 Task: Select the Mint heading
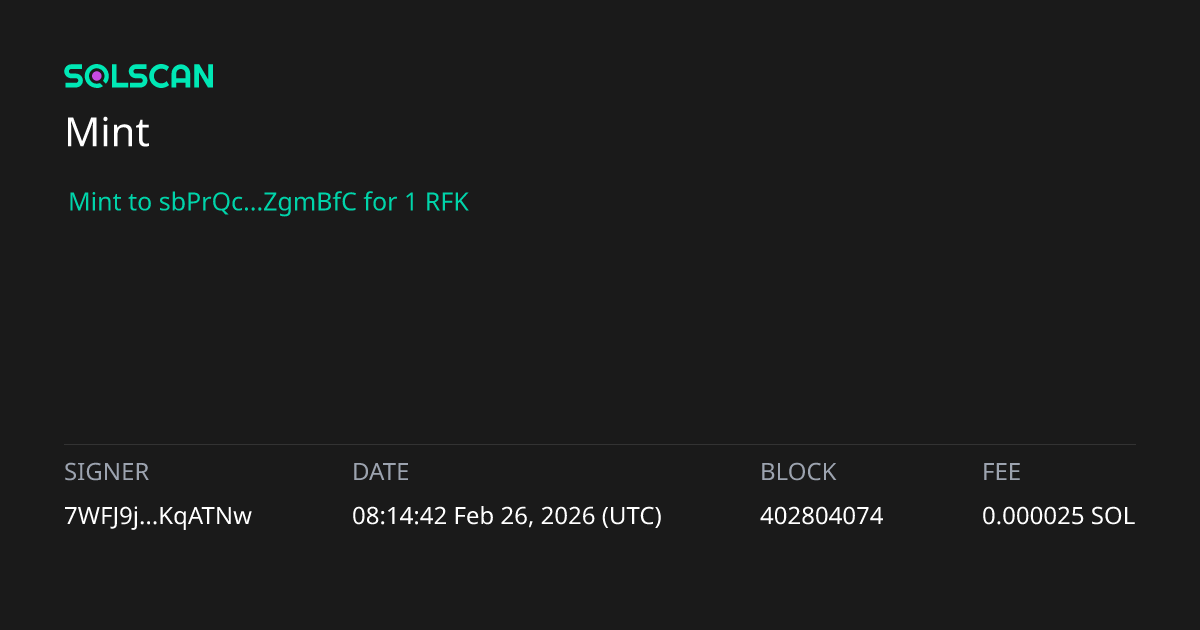click(x=107, y=132)
